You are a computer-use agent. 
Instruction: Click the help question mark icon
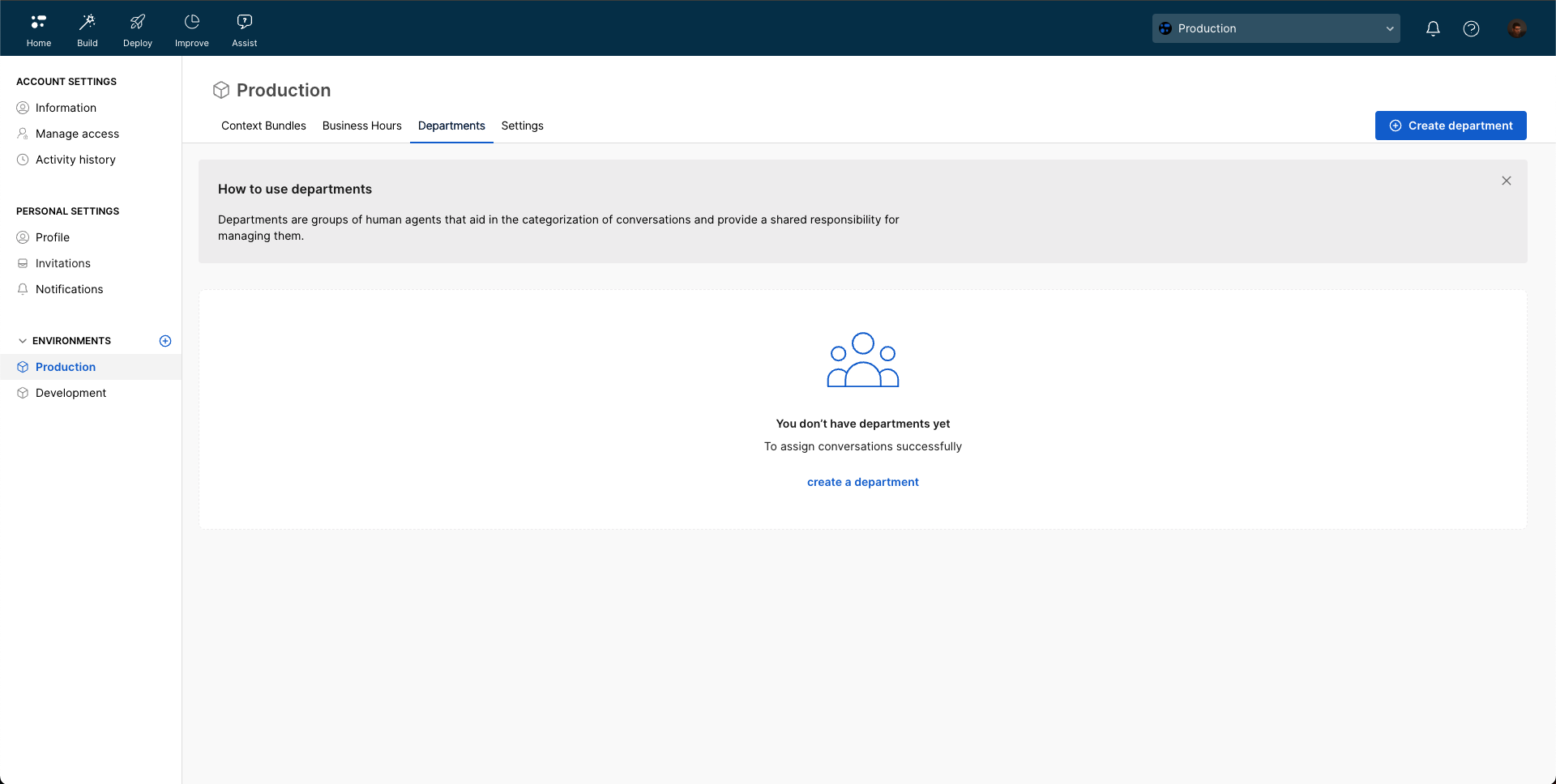click(x=1471, y=28)
